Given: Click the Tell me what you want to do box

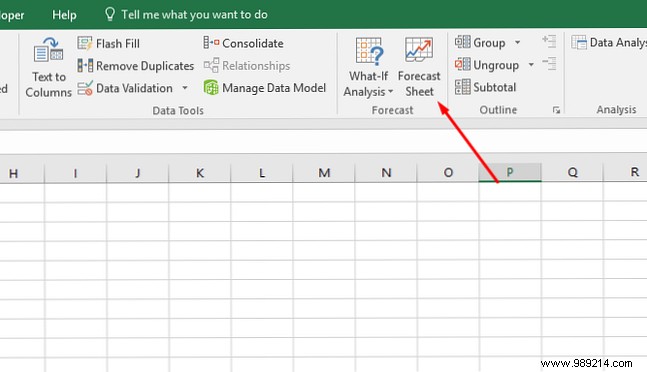Looking at the screenshot, I should pos(186,15).
